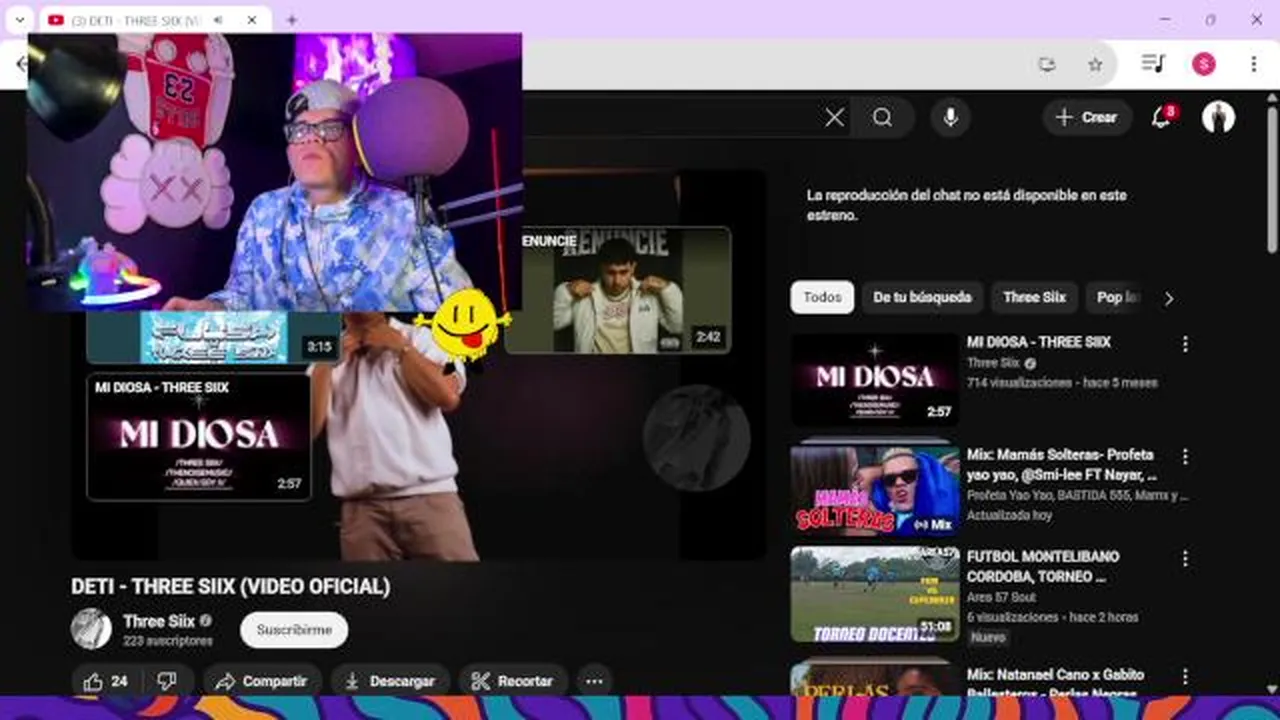This screenshot has width=1280, height=720.
Task: Open MI DIOSA end screen card
Action: tap(199, 437)
